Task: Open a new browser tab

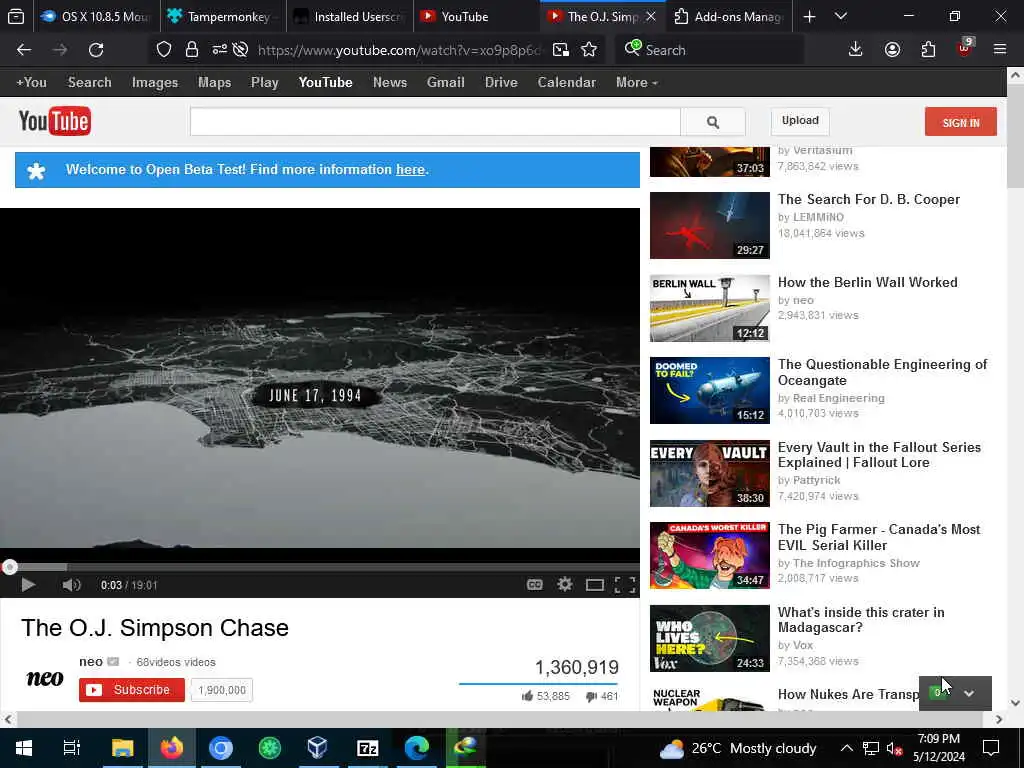Action: (x=809, y=16)
